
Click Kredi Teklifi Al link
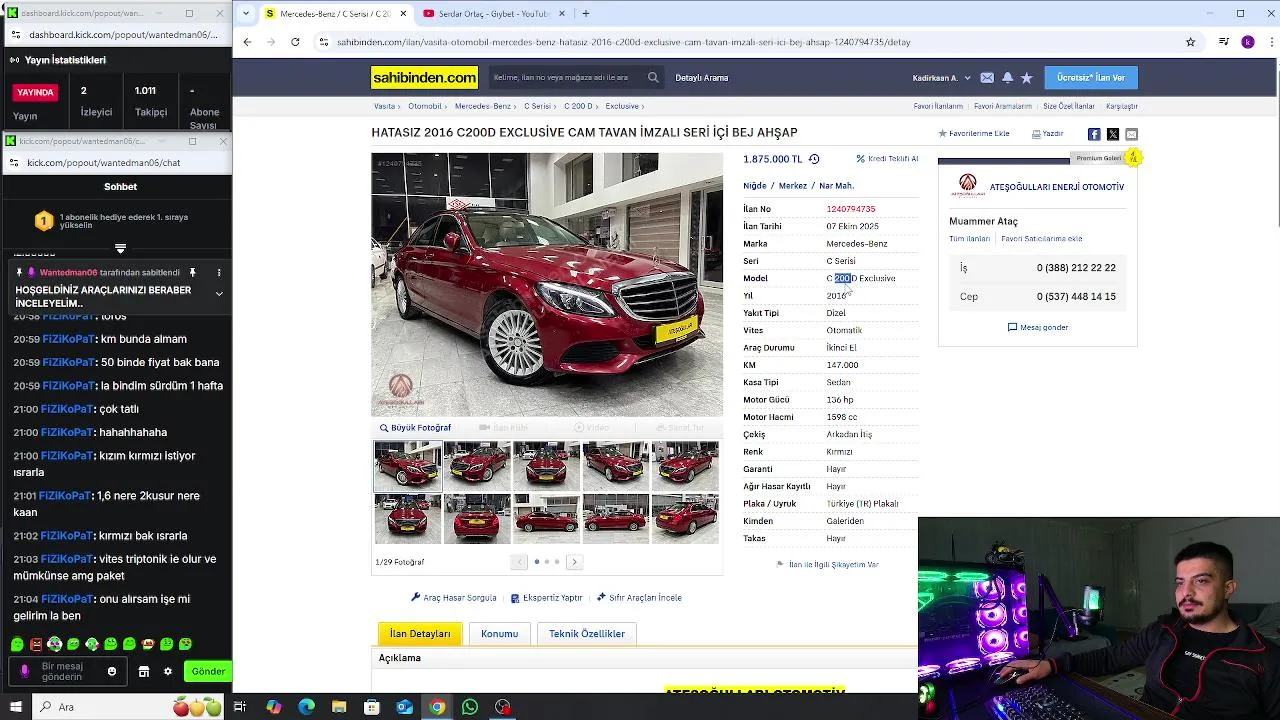[x=887, y=159]
